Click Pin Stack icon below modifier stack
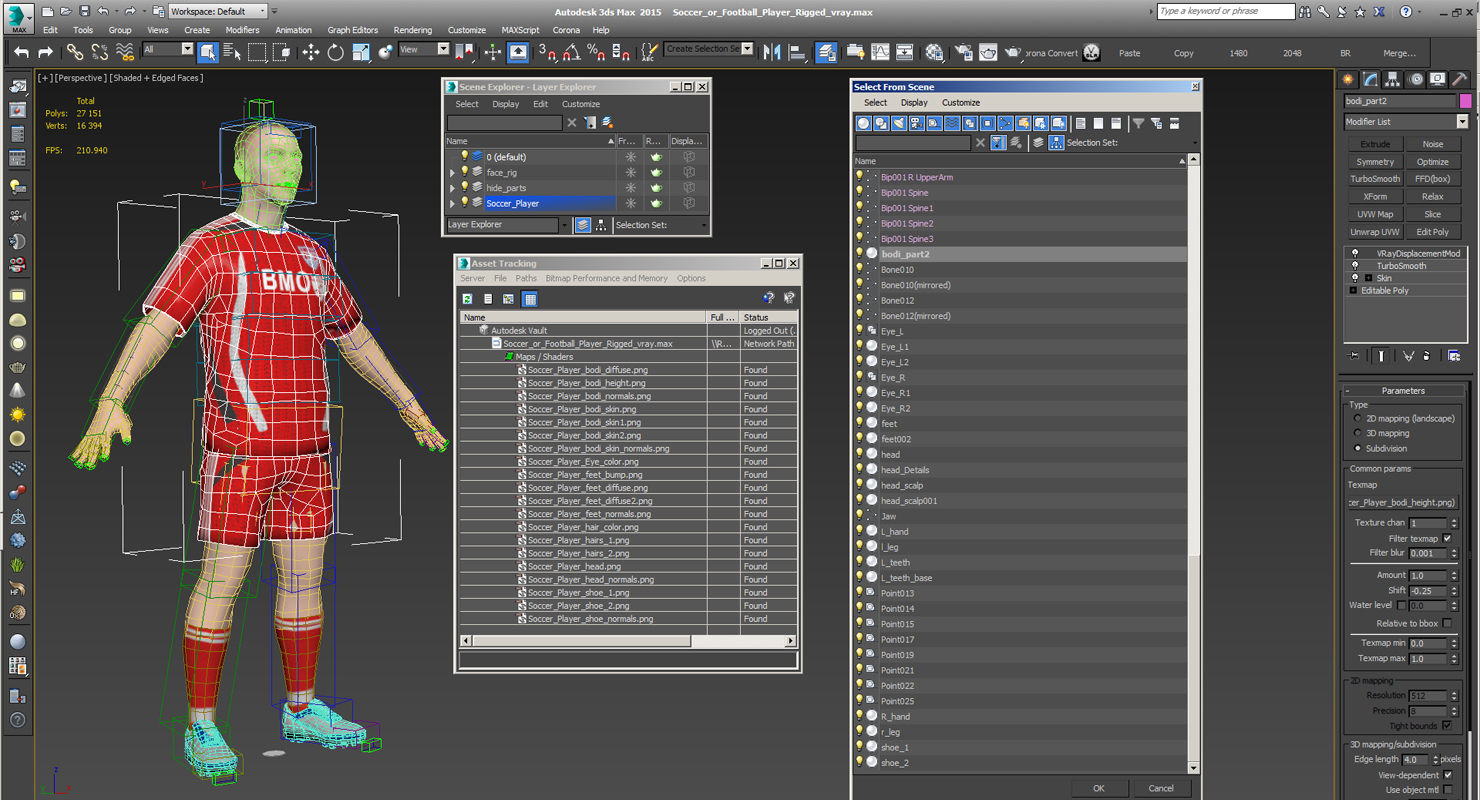This screenshot has width=1480, height=800. [1354, 355]
